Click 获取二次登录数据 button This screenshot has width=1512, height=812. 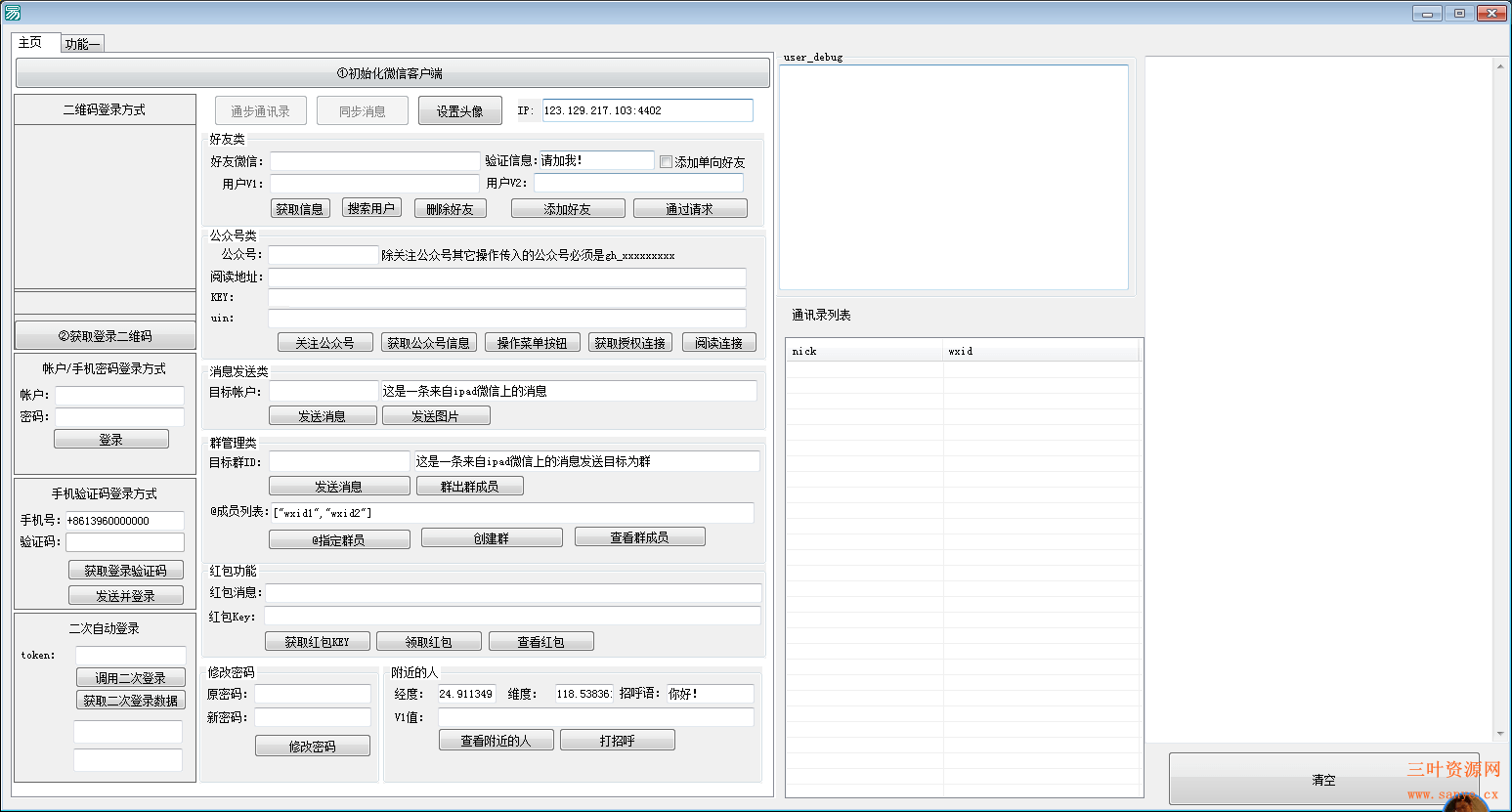131,700
